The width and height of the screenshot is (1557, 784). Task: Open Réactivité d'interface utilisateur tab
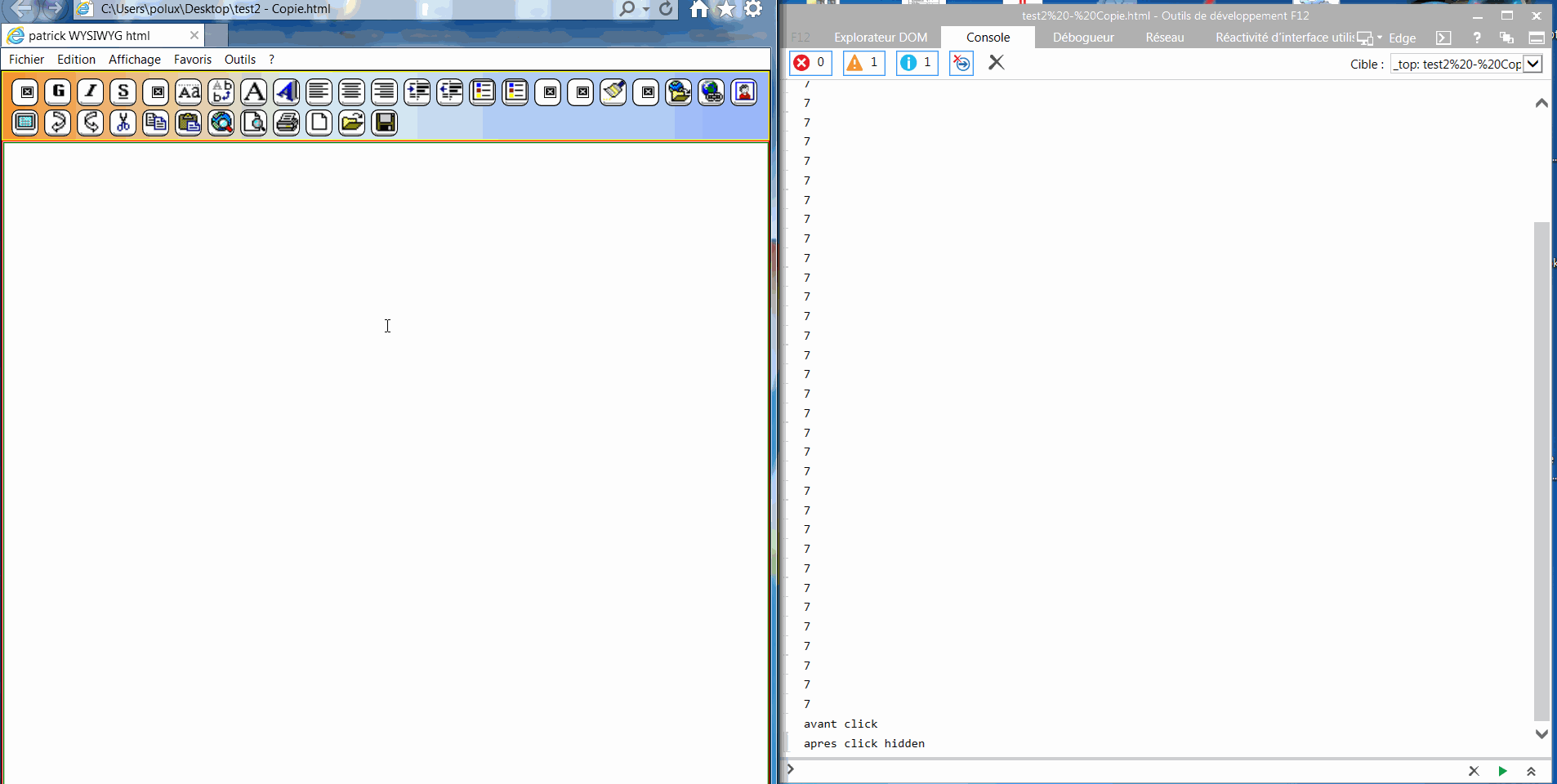[1284, 38]
